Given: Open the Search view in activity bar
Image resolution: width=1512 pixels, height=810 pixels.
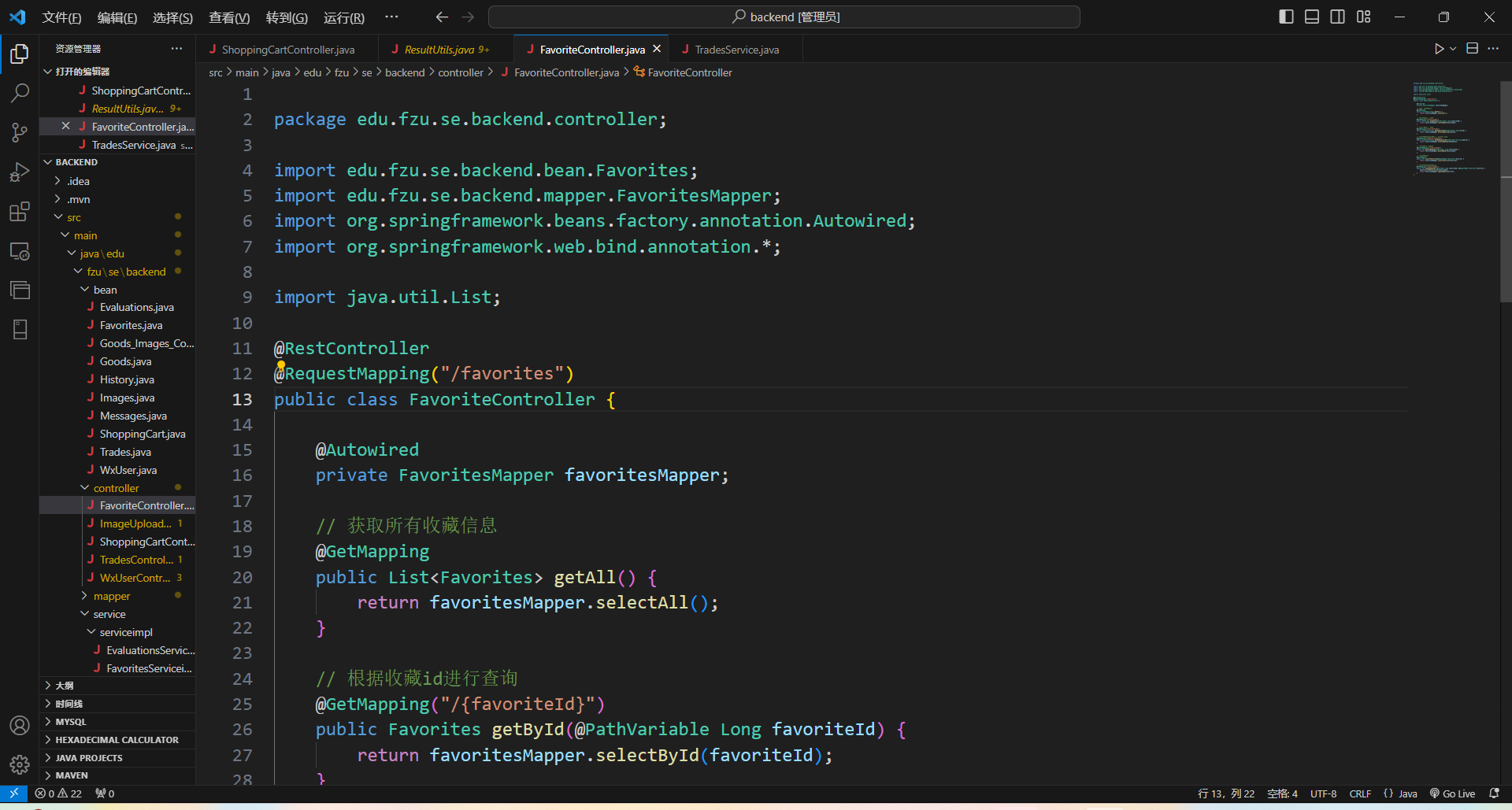Looking at the screenshot, I should 20,93.
